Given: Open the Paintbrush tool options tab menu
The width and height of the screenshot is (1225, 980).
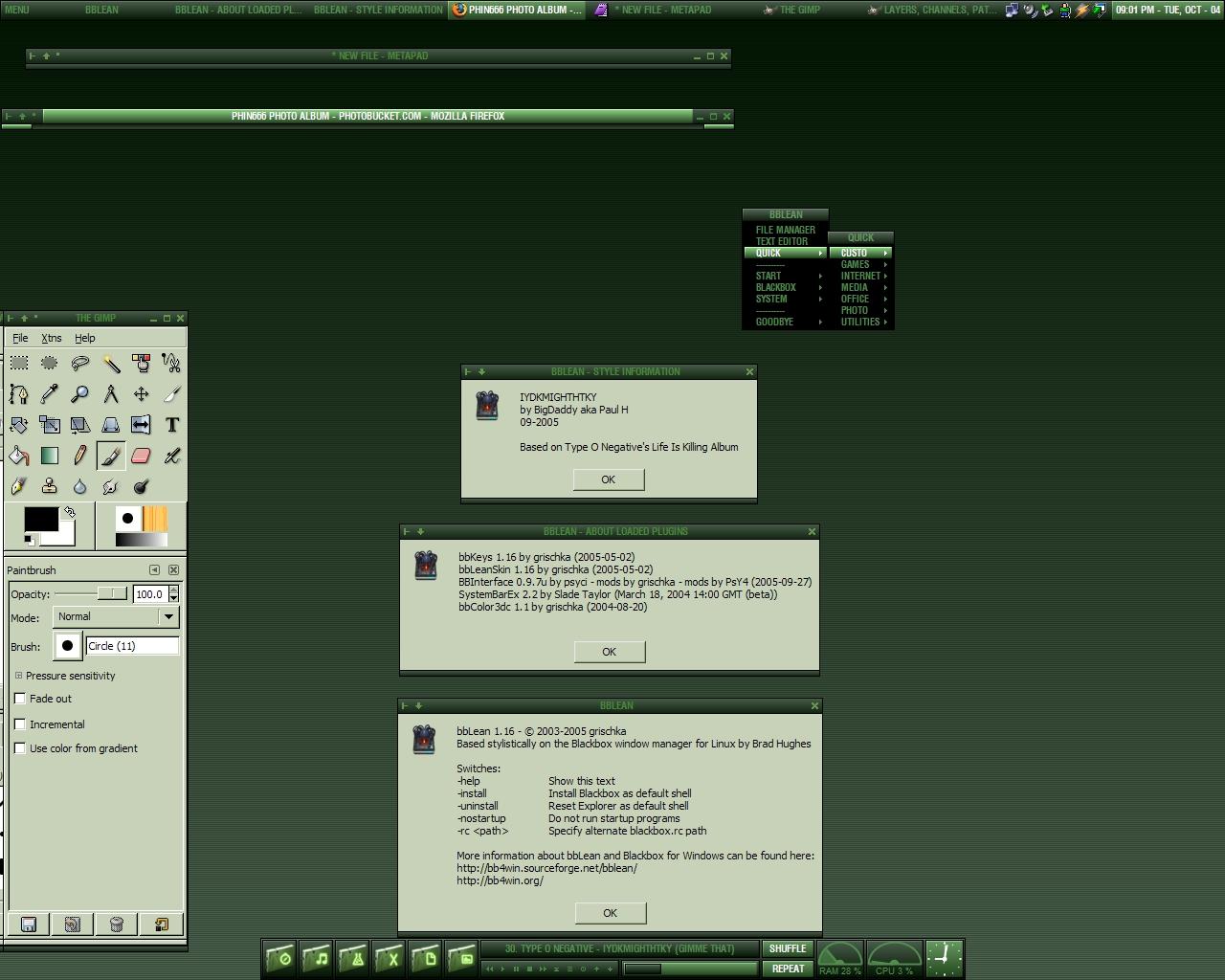Looking at the screenshot, I should tap(154, 570).
